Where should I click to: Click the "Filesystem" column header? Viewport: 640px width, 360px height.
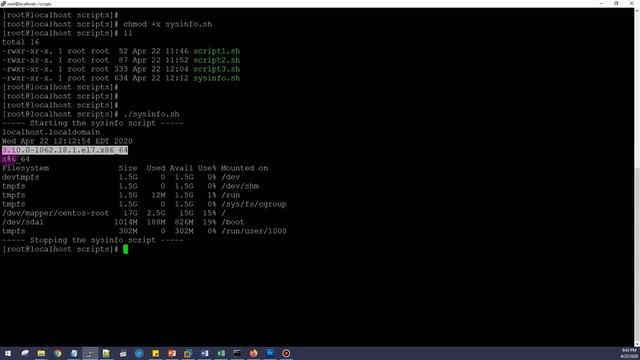(x=25, y=168)
